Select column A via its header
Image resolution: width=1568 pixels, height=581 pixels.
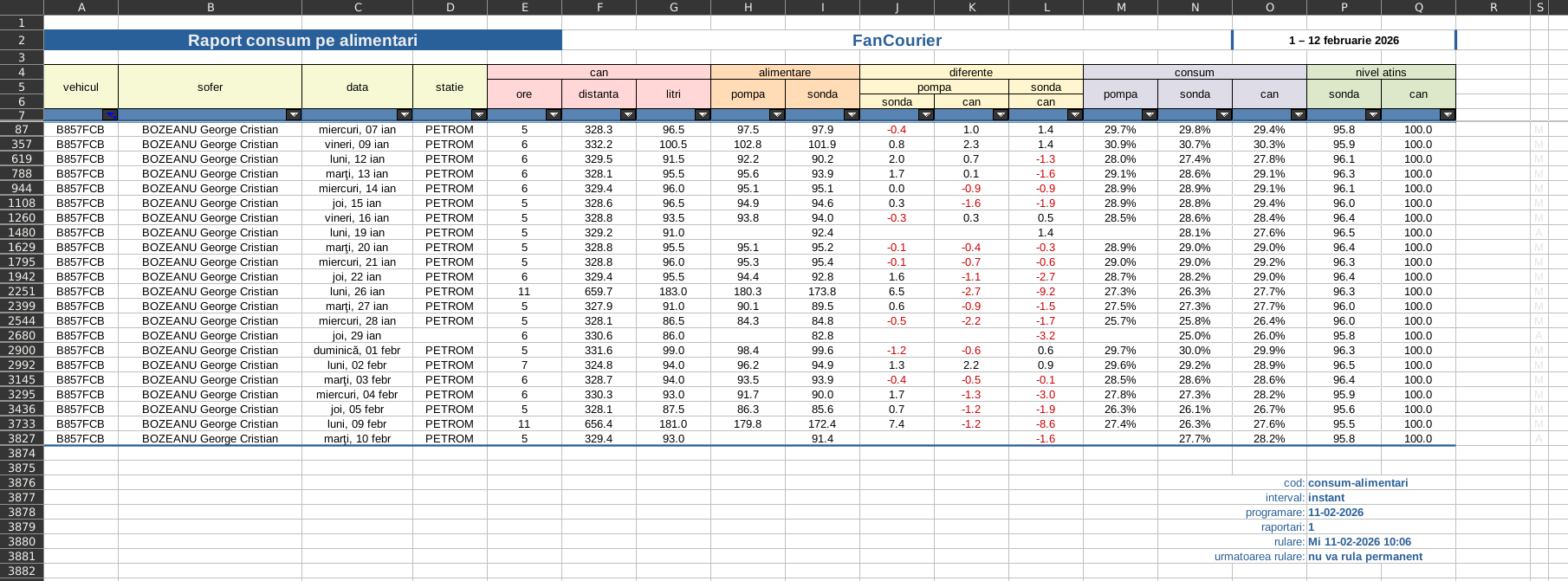81,7
